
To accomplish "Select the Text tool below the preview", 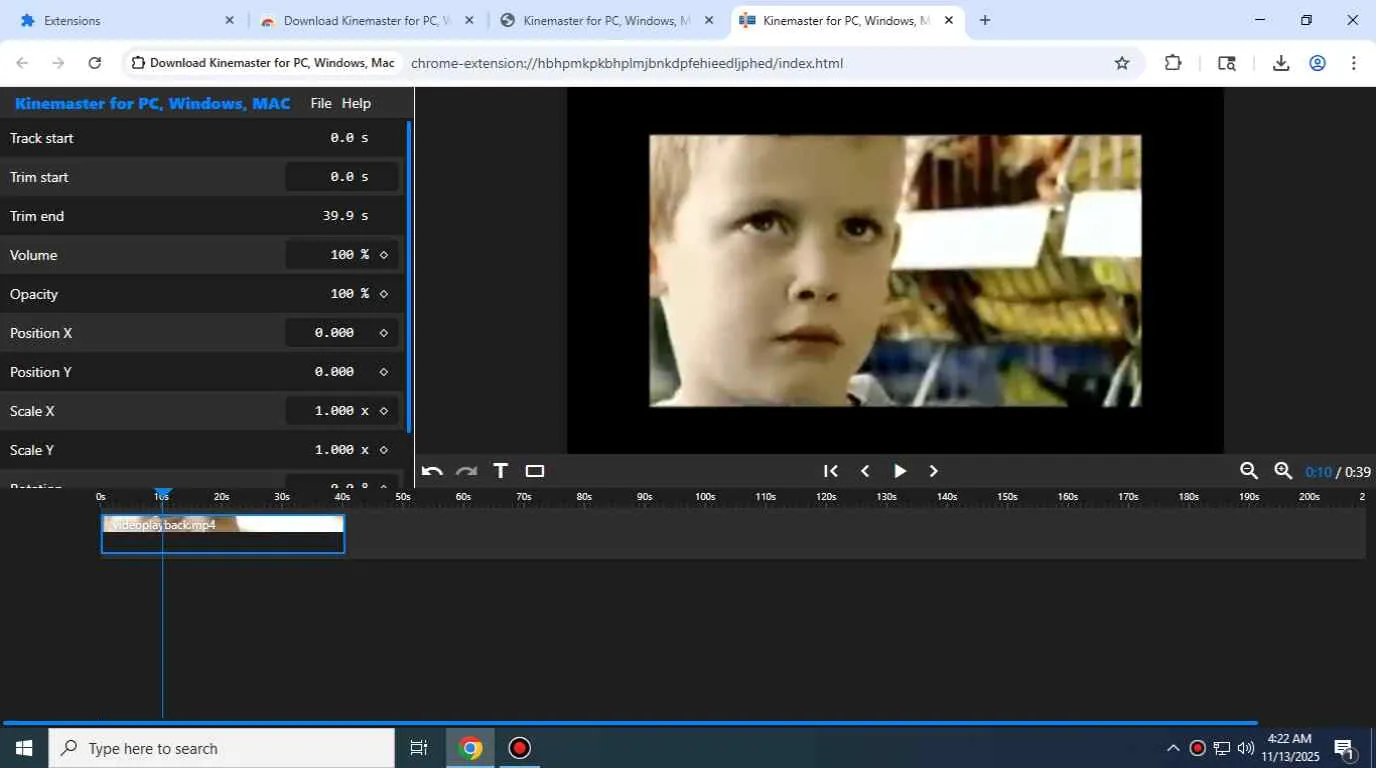I will pos(501,471).
